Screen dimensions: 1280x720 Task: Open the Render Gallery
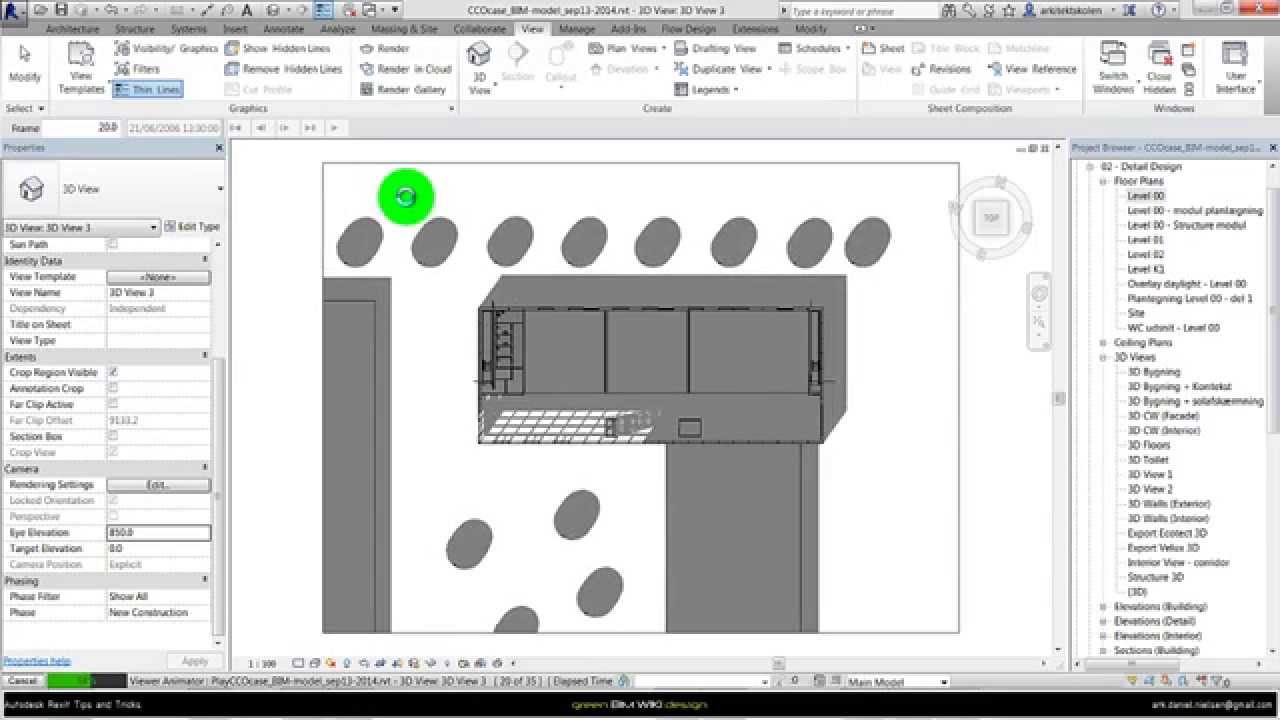(x=402, y=89)
